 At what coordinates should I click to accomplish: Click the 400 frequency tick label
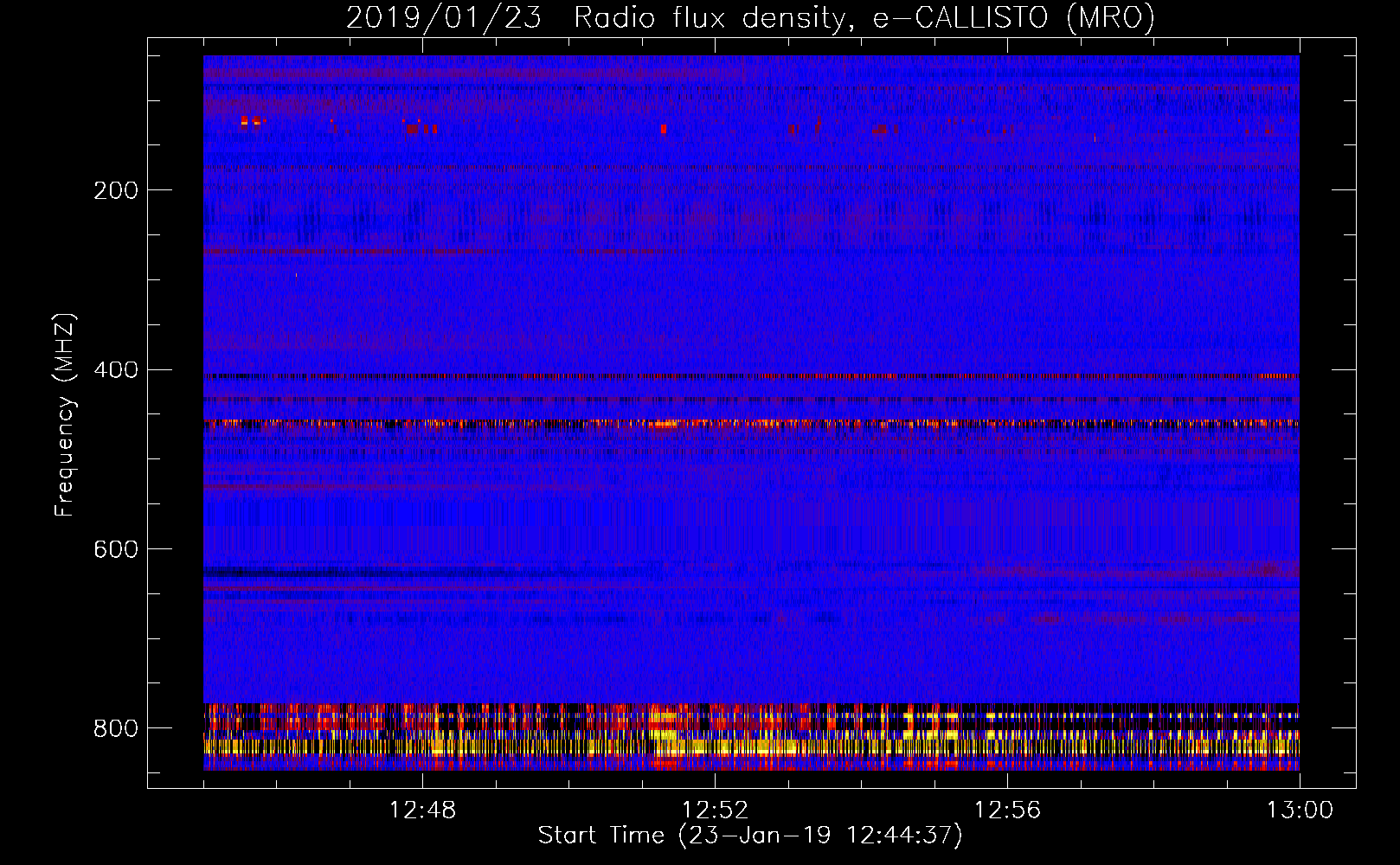tap(116, 370)
